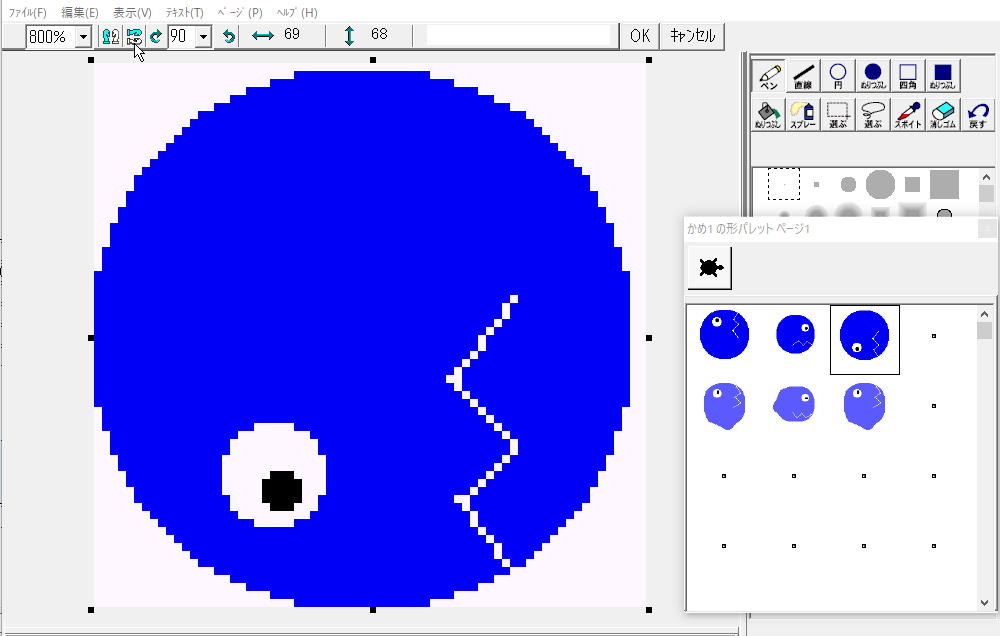Select the largest square brush shape
The width and height of the screenshot is (1000, 636).
tap(944, 184)
